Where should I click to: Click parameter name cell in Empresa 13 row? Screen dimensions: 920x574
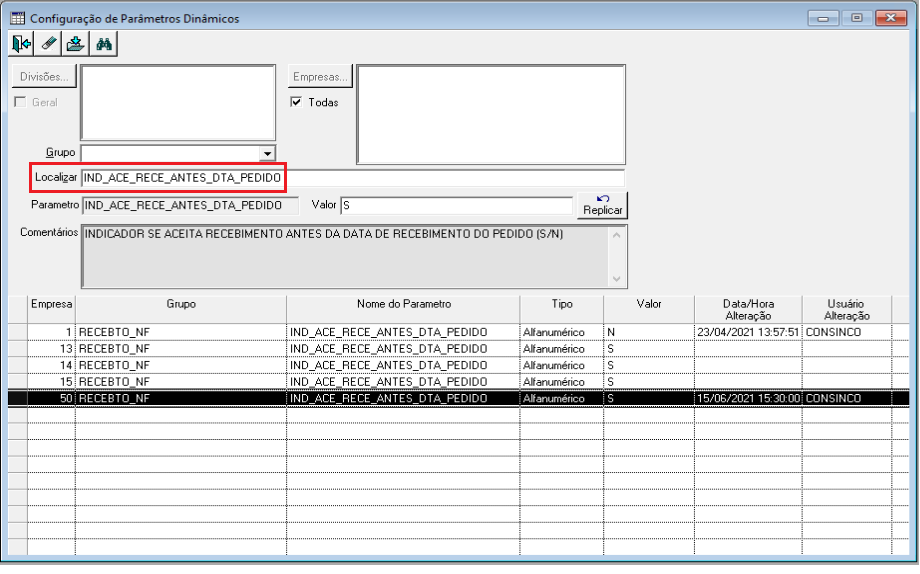click(x=404, y=349)
